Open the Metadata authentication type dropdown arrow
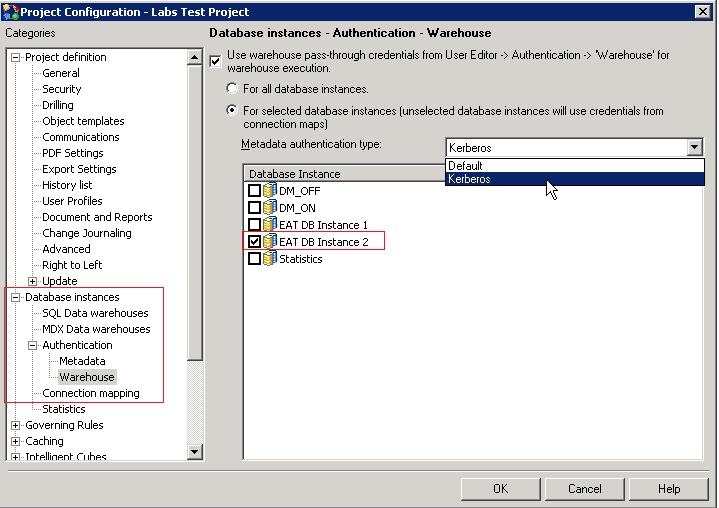719x508 pixels. pos(694,148)
